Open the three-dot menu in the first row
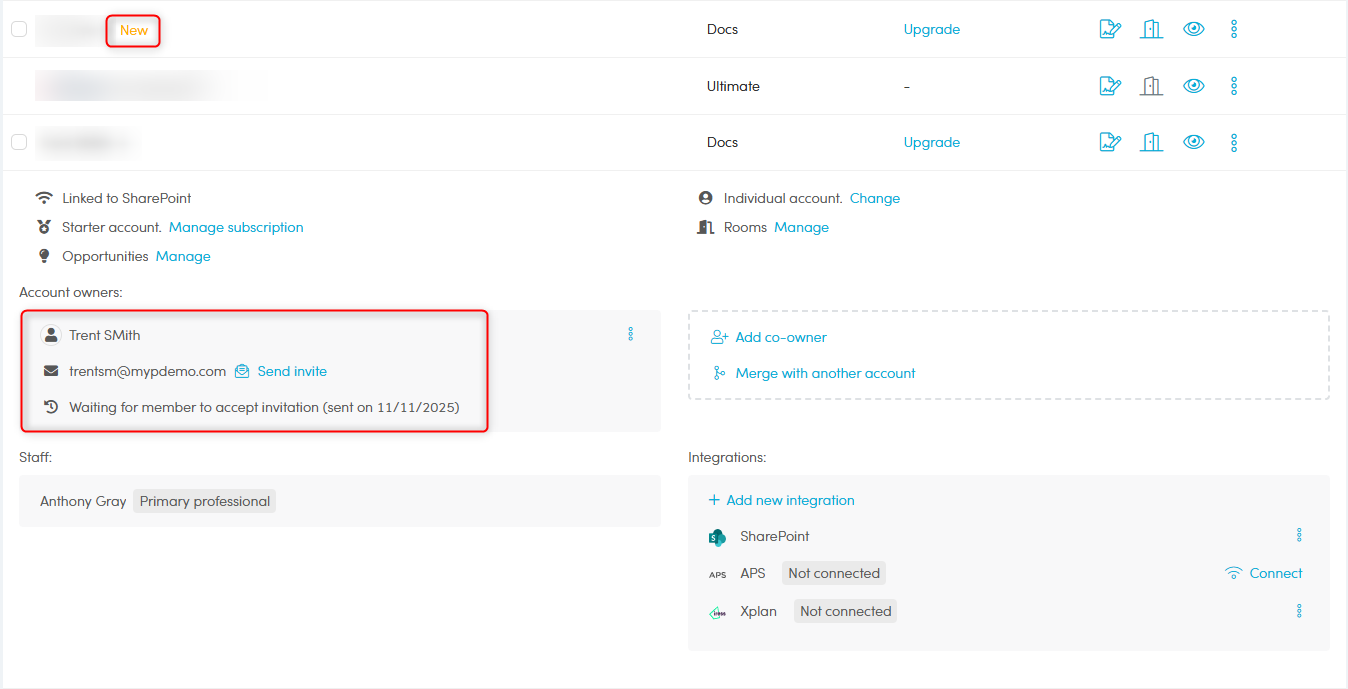This screenshot has height=689, width=1348. click(1234, 29)
